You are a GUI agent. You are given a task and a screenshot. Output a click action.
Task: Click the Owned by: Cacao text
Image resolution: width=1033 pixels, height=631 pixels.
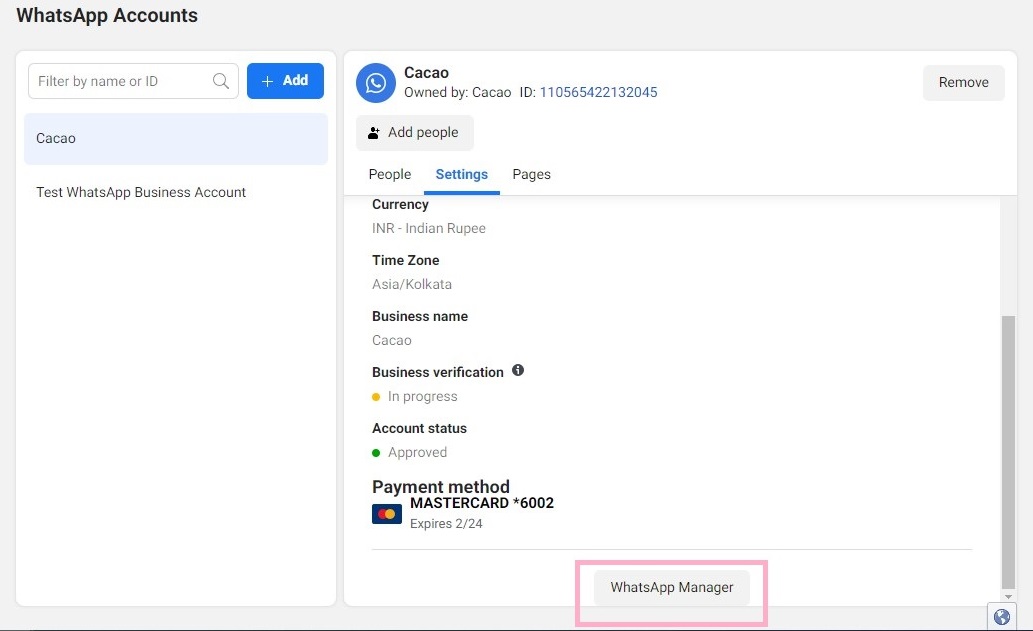tap(457, 92)
